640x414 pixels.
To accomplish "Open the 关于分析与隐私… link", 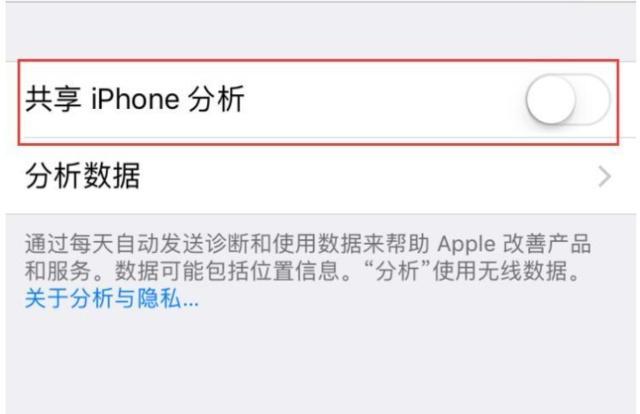I will 112,298.
